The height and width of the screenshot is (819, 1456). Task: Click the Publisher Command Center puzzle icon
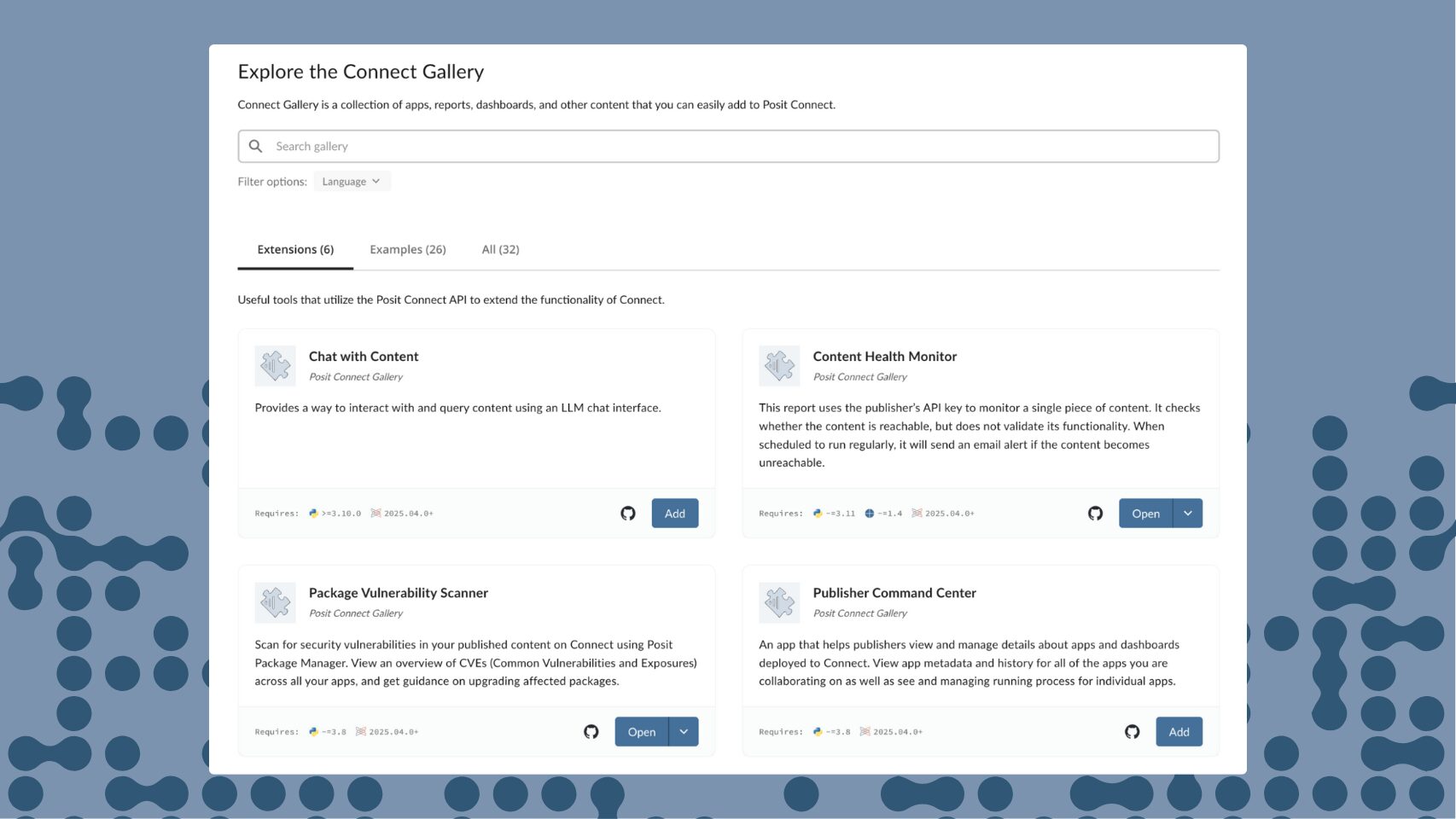779,602
